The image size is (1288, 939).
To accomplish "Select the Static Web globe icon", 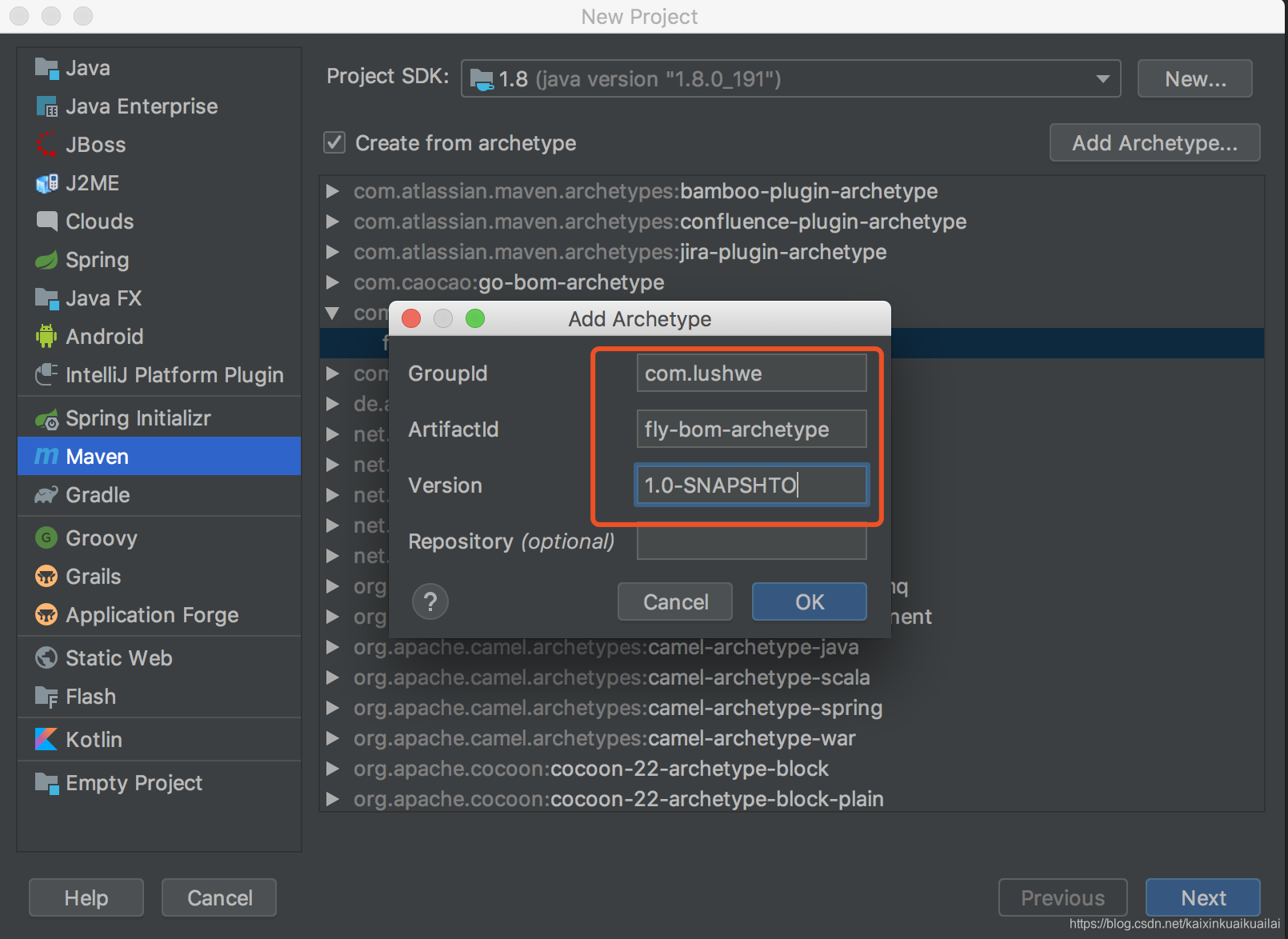I will point(46,657).
